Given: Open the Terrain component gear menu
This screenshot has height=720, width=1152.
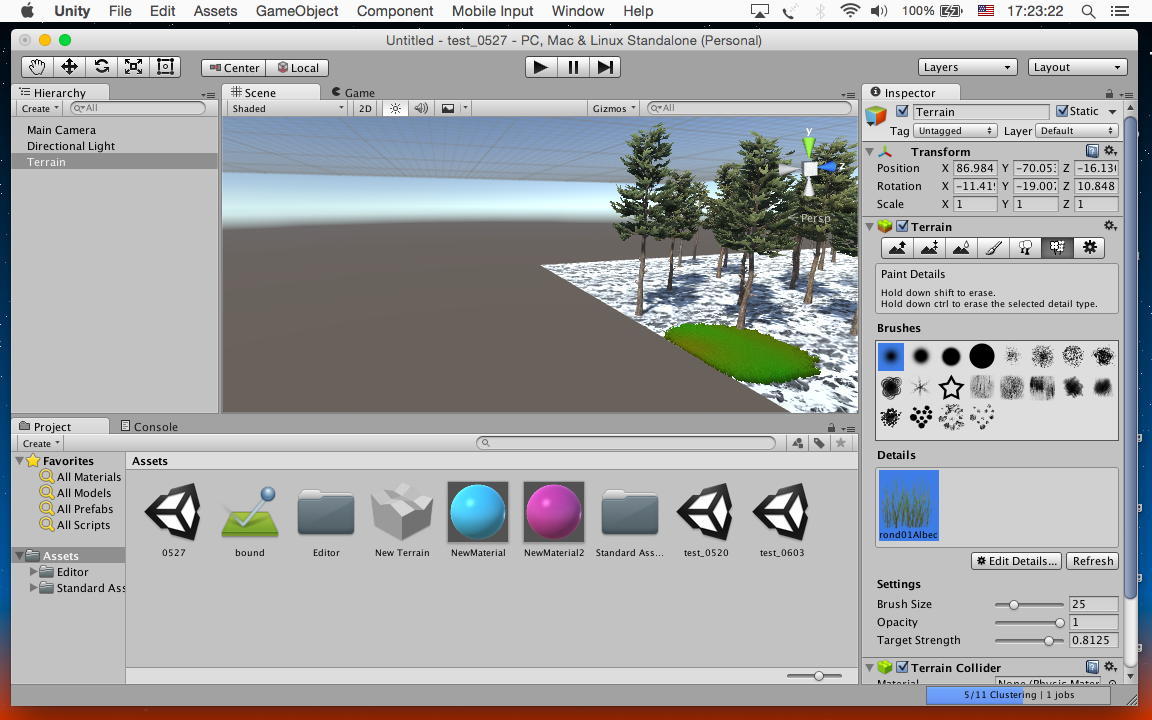Looking at the screenshot, I should coord(1110,226).
